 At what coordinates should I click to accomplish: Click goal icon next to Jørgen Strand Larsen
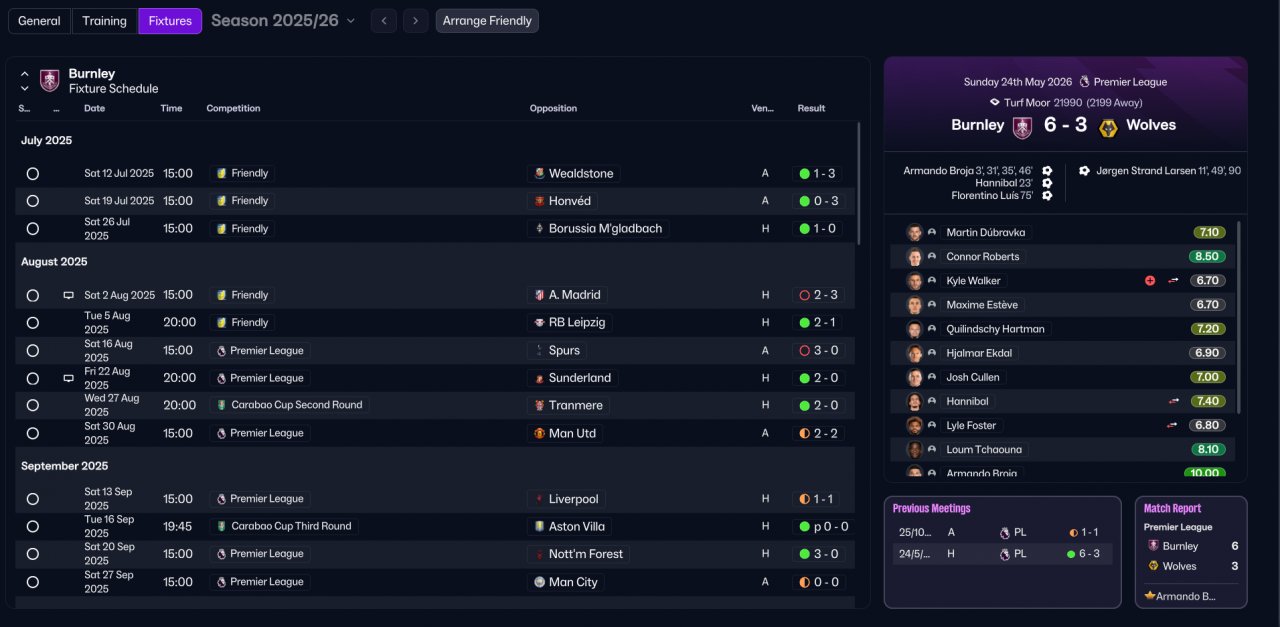(x=1085, y=171)
